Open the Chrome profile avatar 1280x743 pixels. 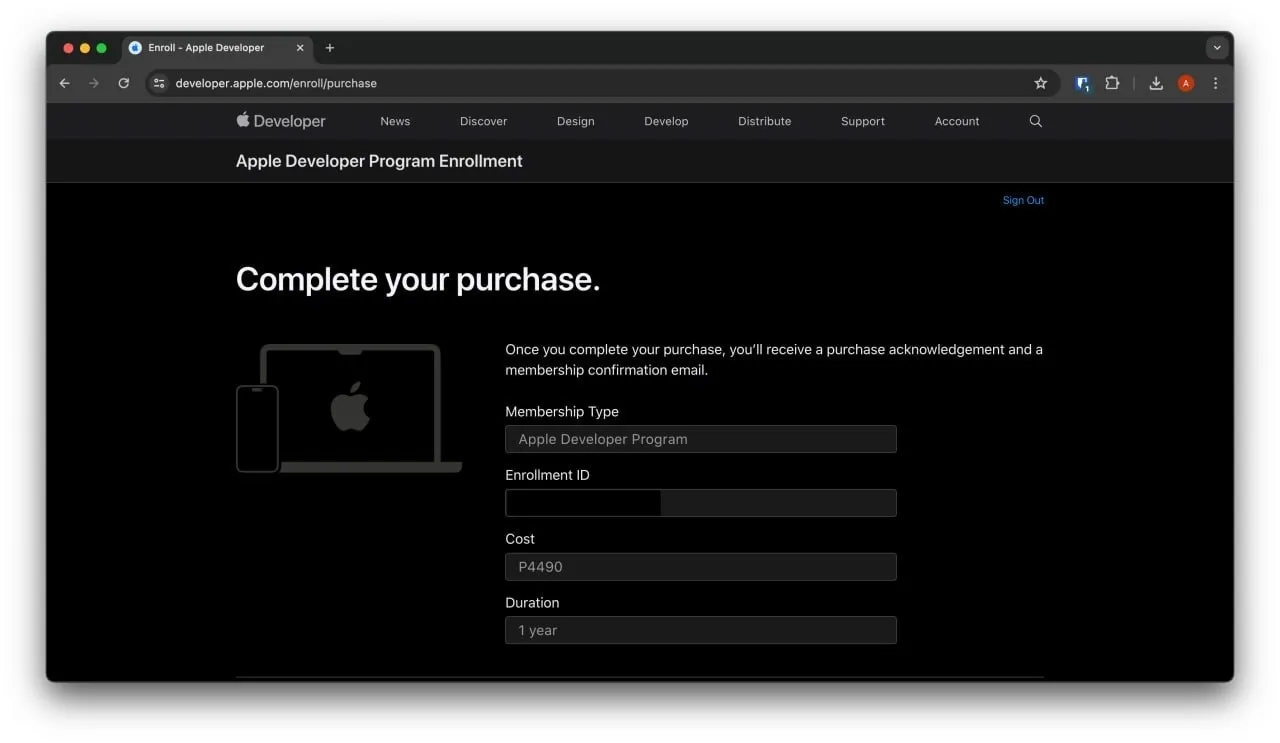coord(1186,83)
